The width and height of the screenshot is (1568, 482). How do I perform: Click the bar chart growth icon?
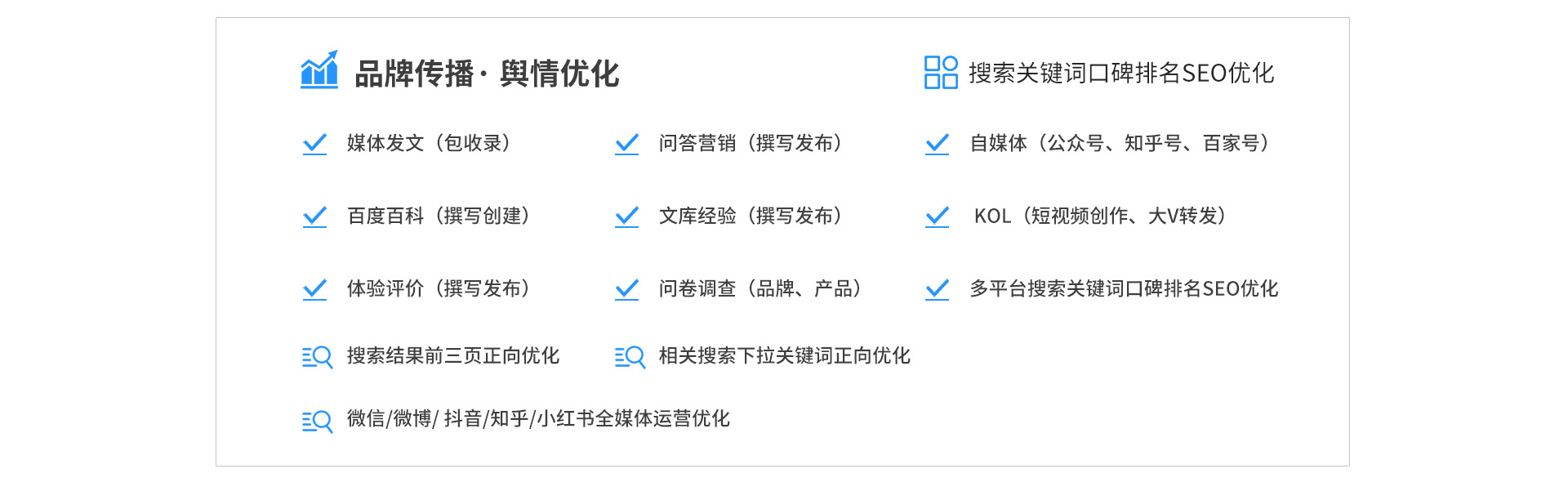[x=318, y=70]
